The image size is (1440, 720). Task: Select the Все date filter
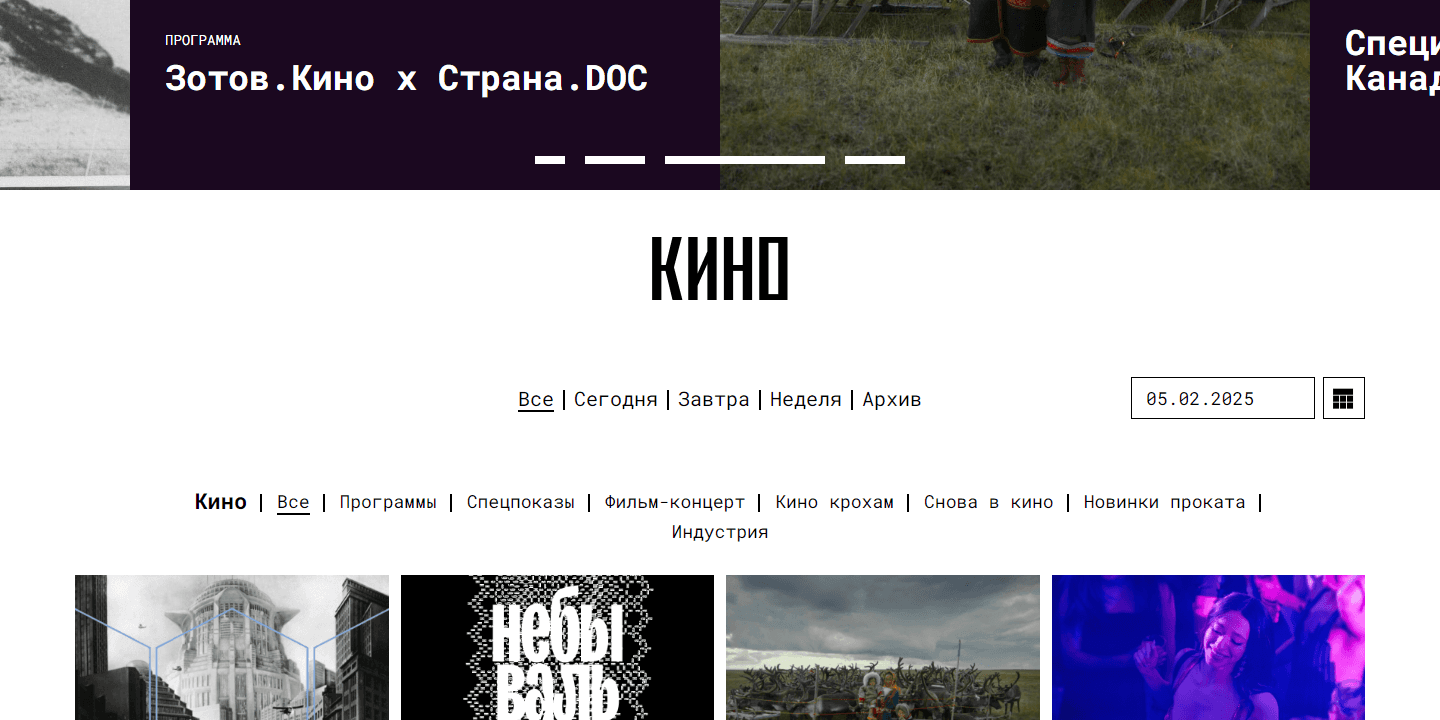pos(536,400)
